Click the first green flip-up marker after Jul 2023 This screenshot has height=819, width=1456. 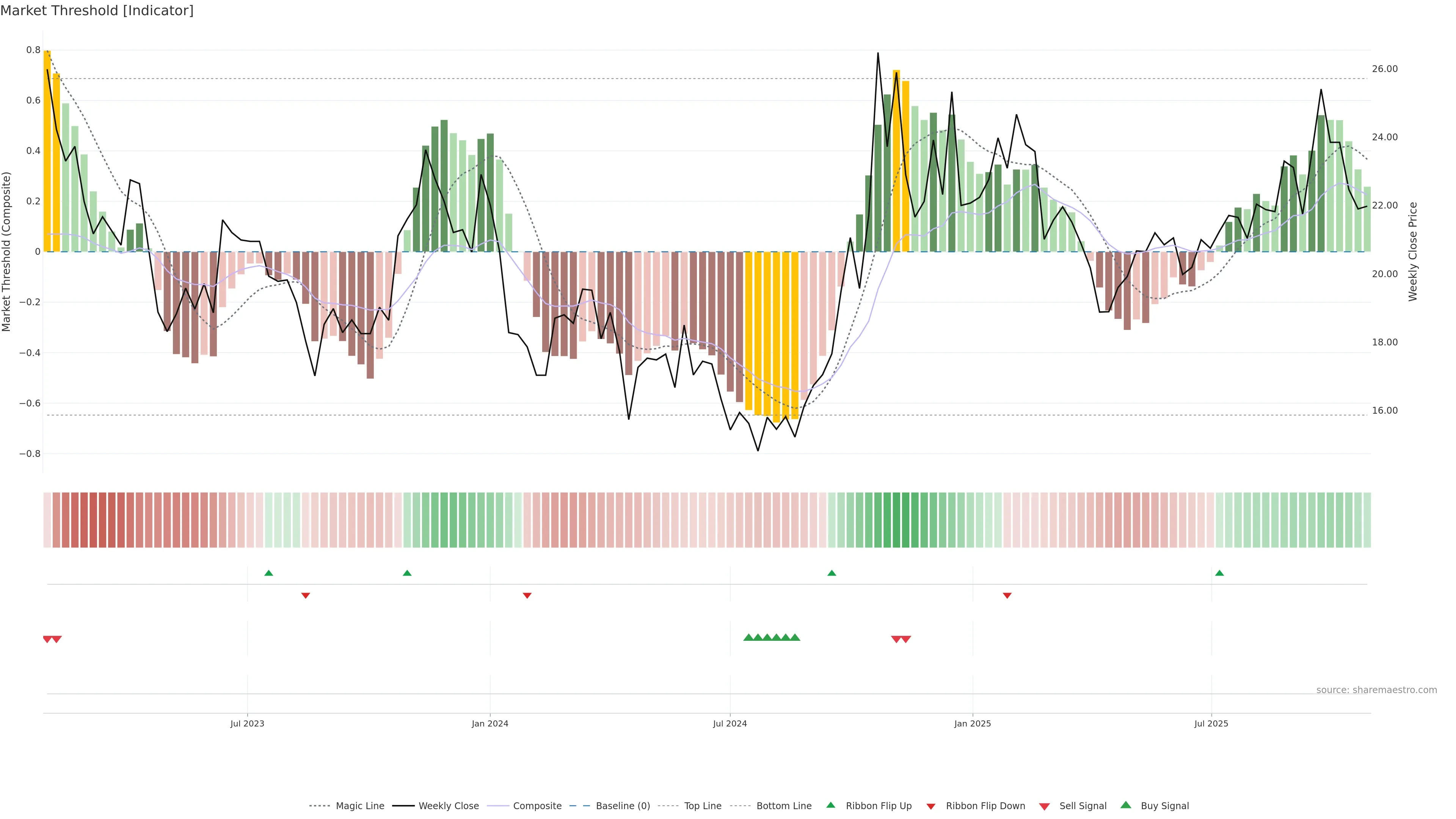pos(268,573)
